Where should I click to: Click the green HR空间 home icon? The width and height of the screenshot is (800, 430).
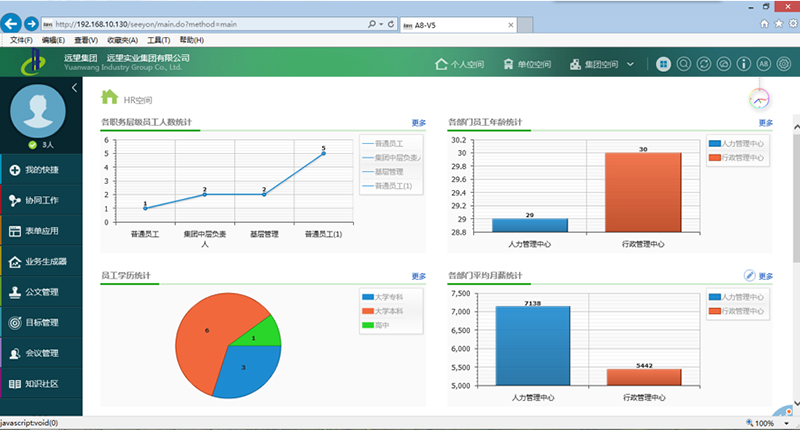[109, 98]
